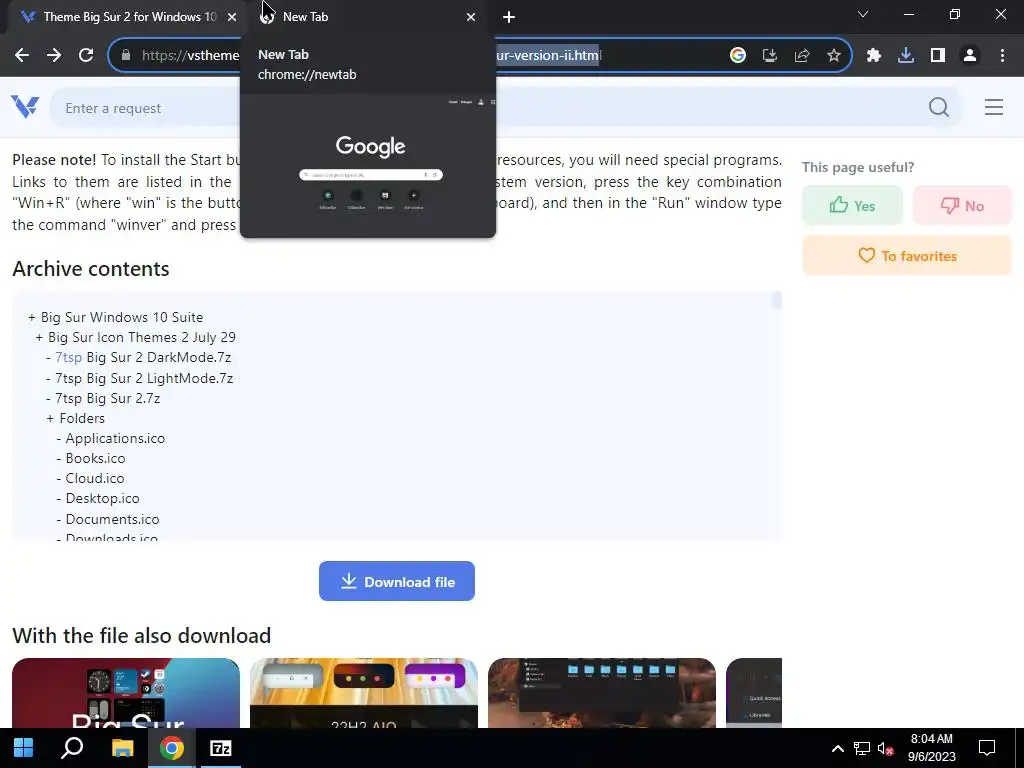The height and width of the screenshot is (768, 1024).
Task: Add theme To favorites
Action: pyautogui.click(x=907, y=256)
